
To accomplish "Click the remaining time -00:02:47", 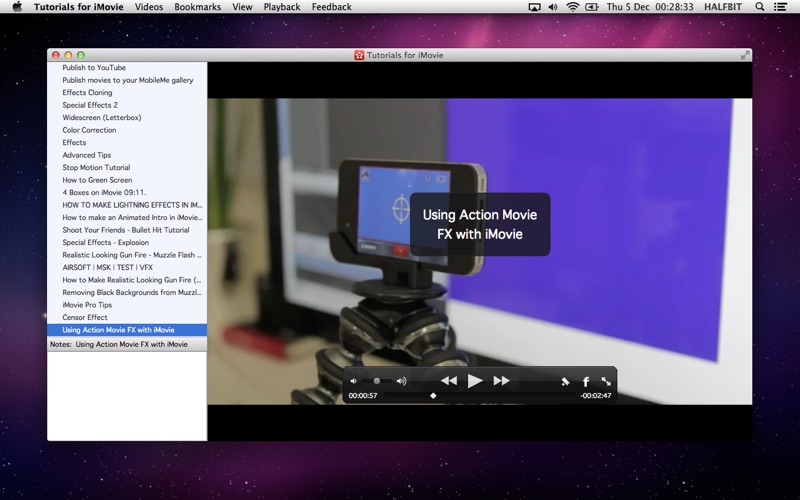I will click(x=595, y=395).
